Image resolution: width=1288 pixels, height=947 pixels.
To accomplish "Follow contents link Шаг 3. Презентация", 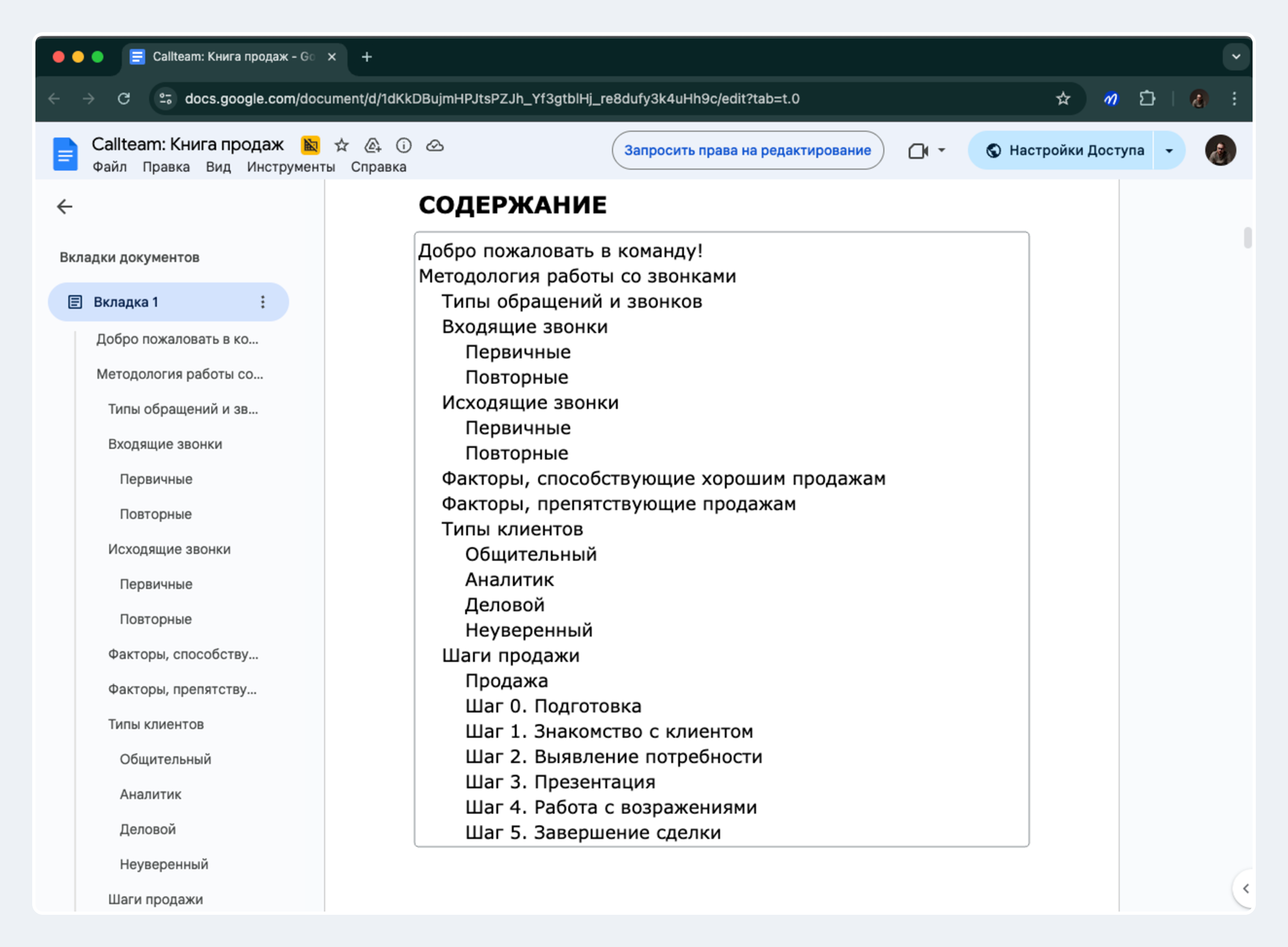I will coord(560,782).
